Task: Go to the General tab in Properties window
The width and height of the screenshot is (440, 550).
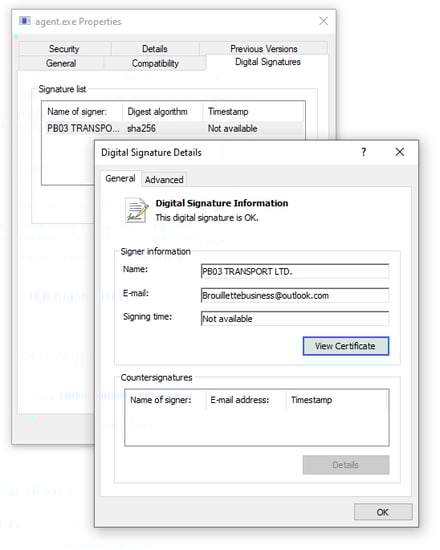Action: 61,63
